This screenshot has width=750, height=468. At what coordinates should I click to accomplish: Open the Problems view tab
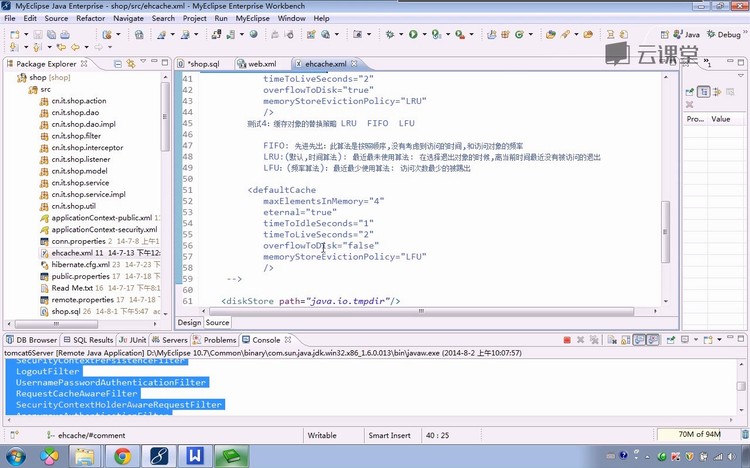[215, 340]
